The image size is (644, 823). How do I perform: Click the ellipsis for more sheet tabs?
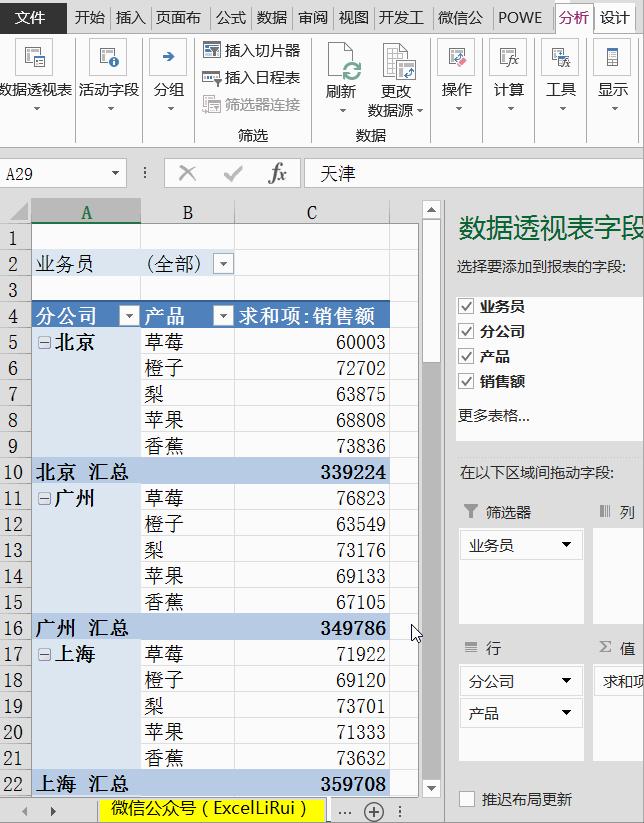(344, 811)
